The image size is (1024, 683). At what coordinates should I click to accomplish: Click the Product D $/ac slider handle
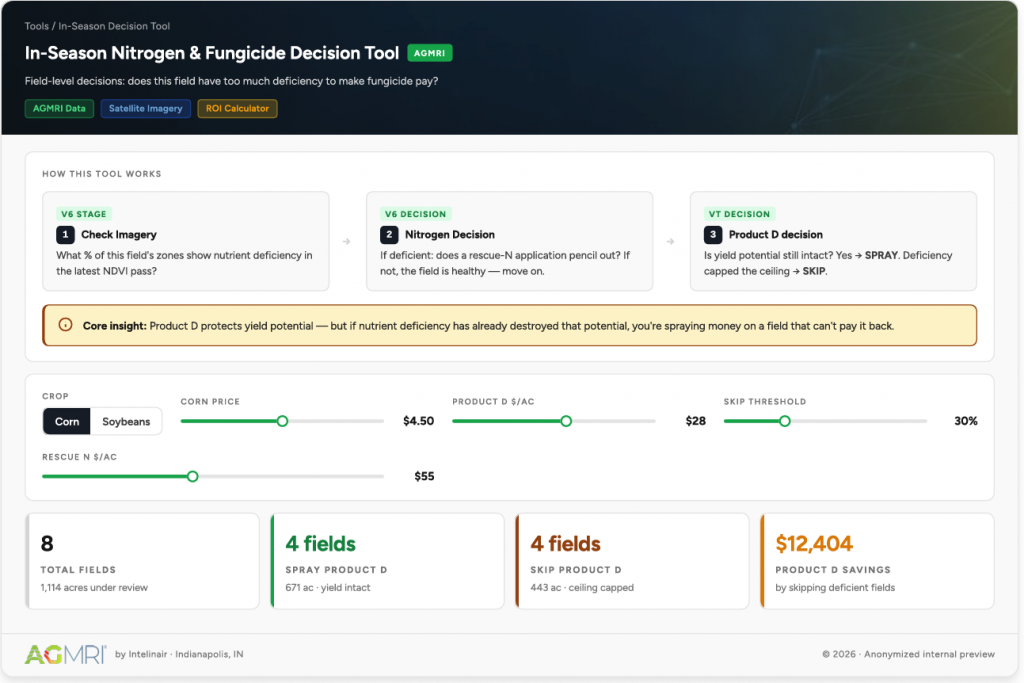(566, 421)
